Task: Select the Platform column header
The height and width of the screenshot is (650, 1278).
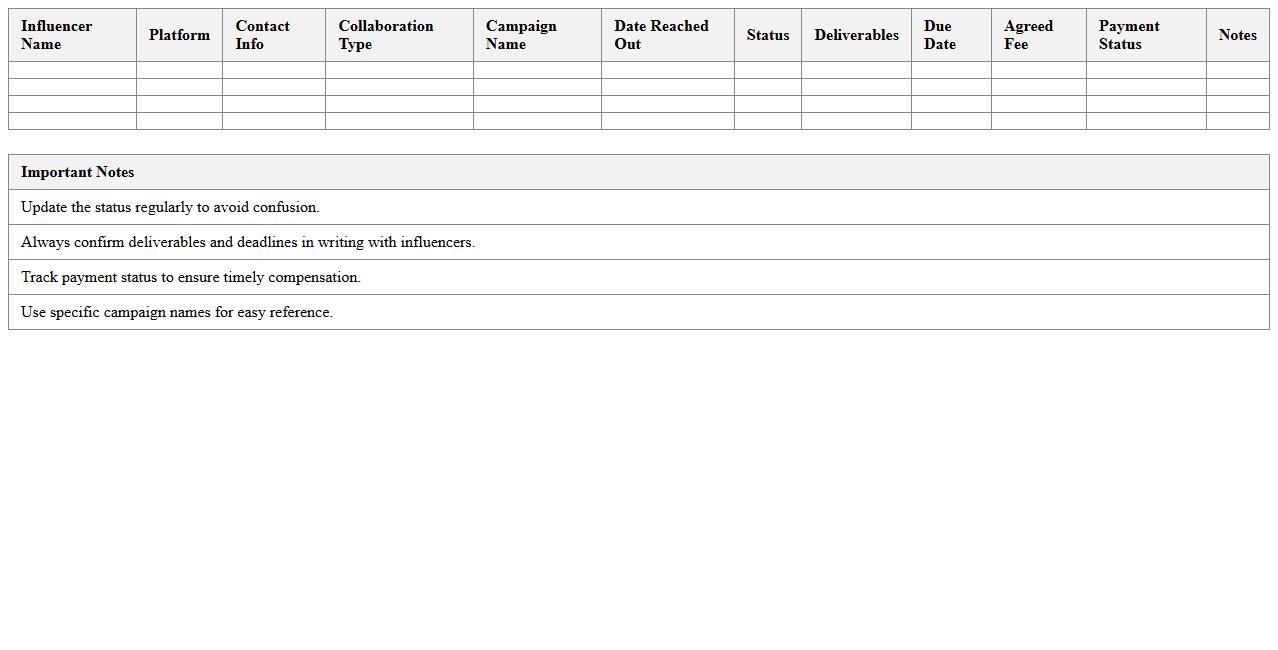Action: [179, 35]
